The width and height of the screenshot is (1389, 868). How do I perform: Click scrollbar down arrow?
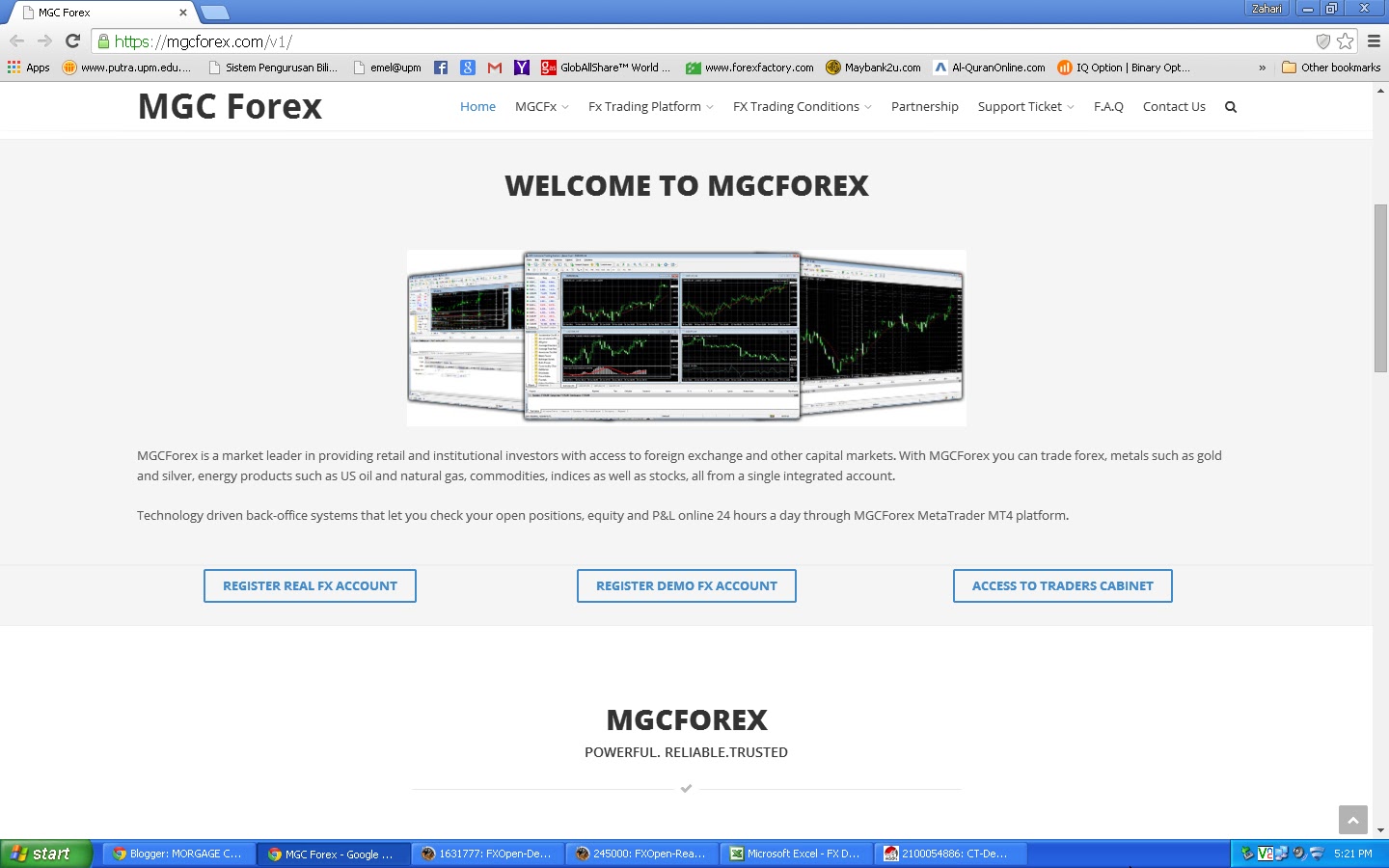point(1380,830)
